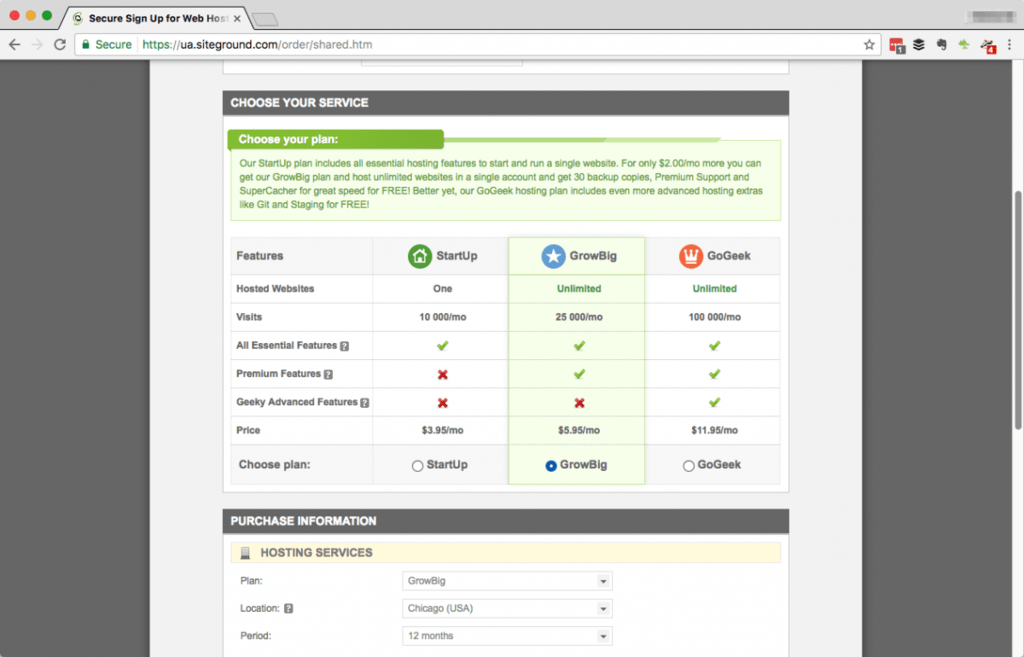Go back using the browser back arrow
This screenshot has height=657, width=1024.
point(14,44)
